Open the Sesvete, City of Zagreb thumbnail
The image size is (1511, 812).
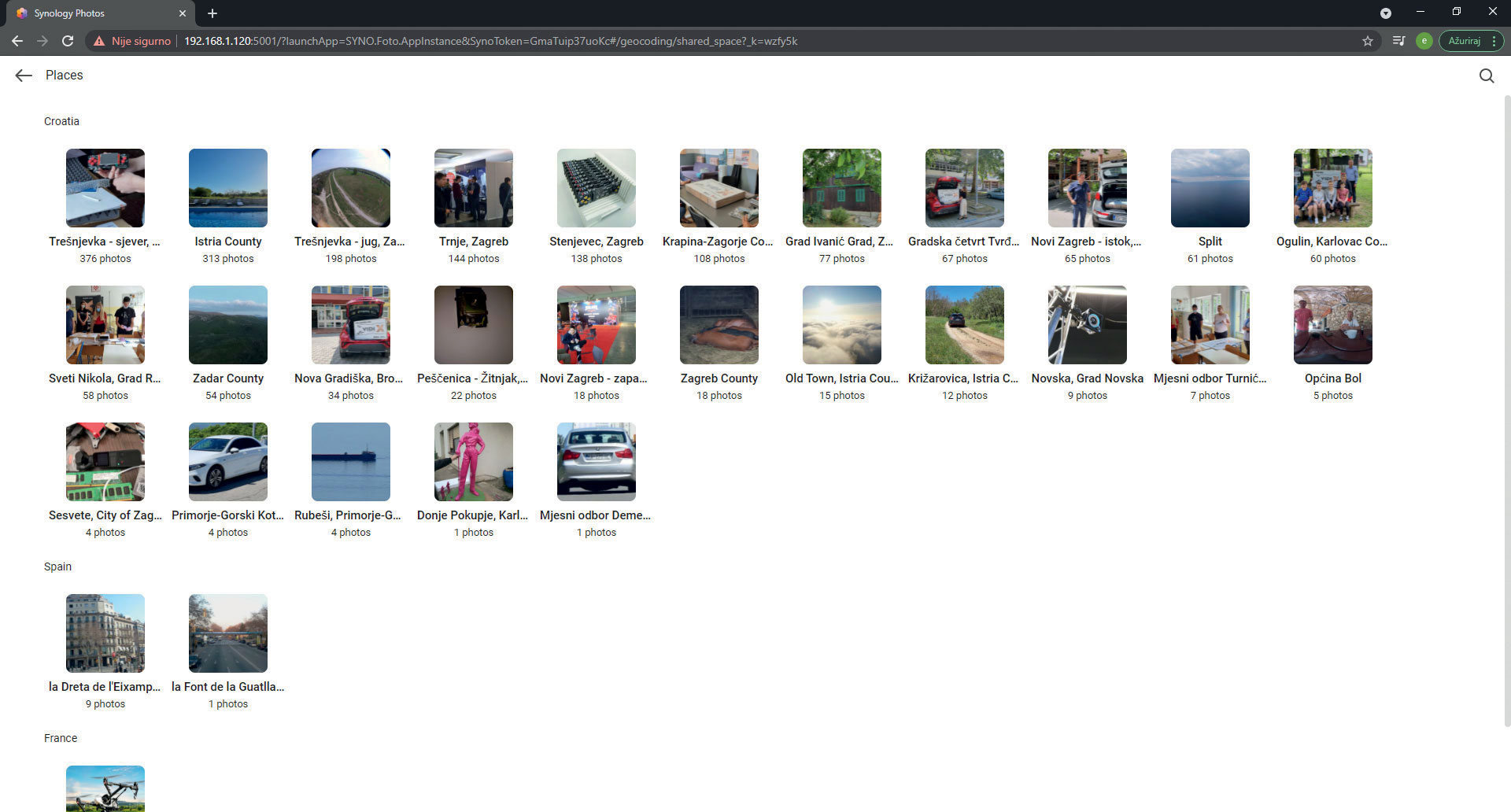(x=105, y=462)
